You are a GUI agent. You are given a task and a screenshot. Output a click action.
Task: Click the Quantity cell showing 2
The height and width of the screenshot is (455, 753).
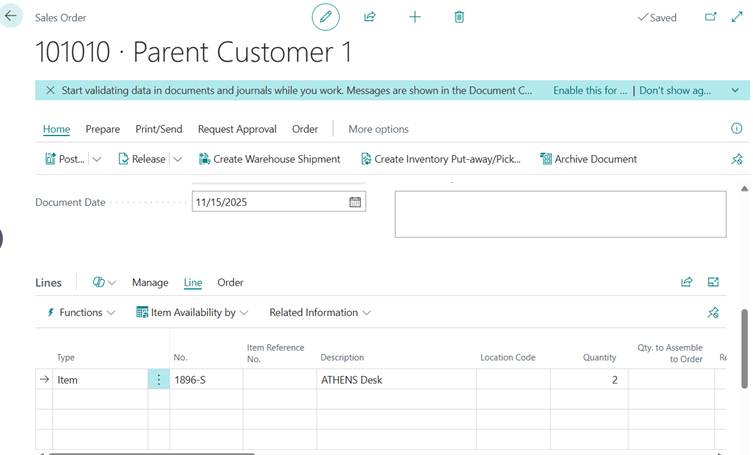click(x=588, y=380)
